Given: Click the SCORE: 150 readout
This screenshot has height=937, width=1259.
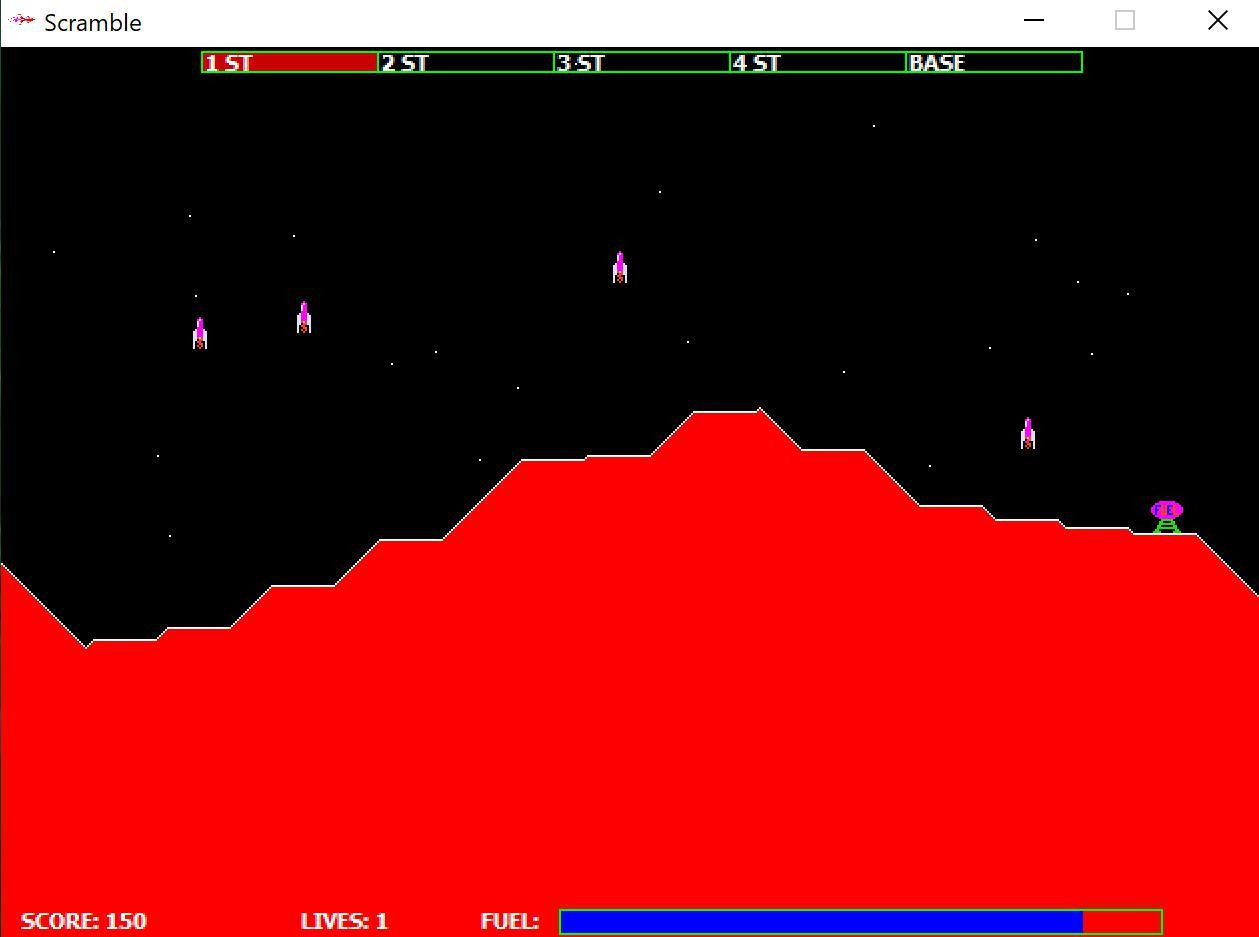Looking at the screenshot, I should pos(84,921).
